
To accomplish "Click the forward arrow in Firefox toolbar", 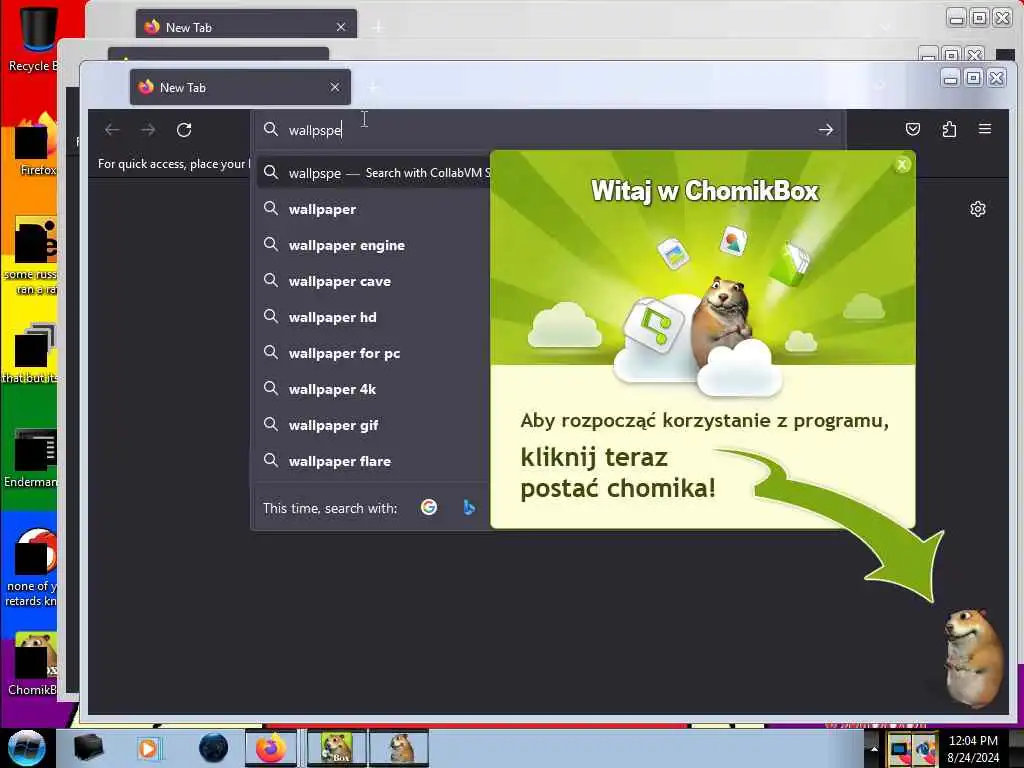I will click(x=148, y=130).
